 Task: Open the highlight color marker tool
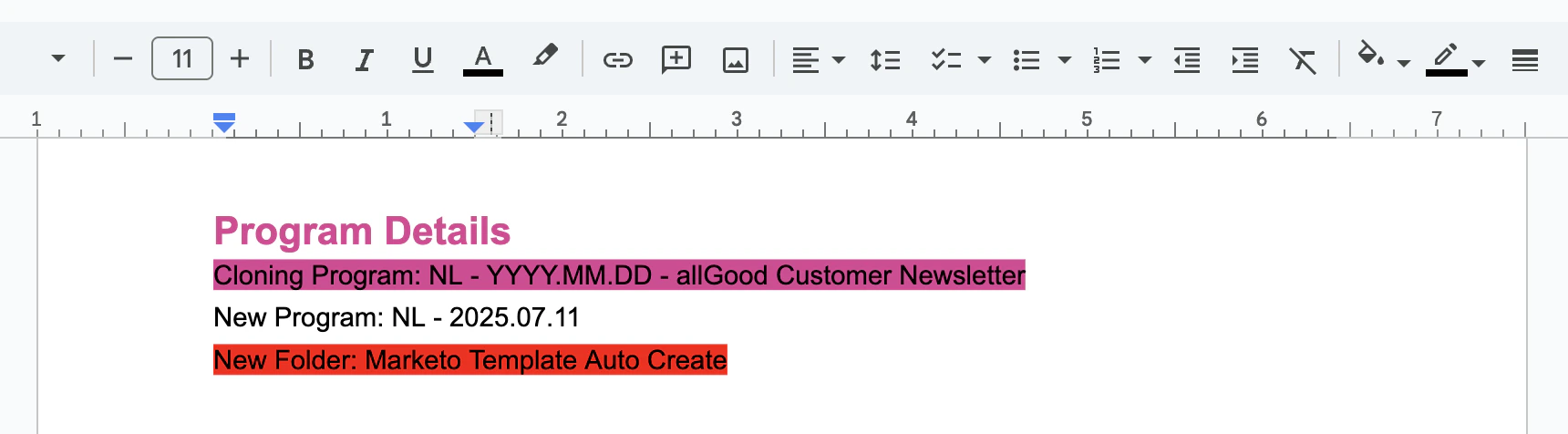click(x=545, y=57)
